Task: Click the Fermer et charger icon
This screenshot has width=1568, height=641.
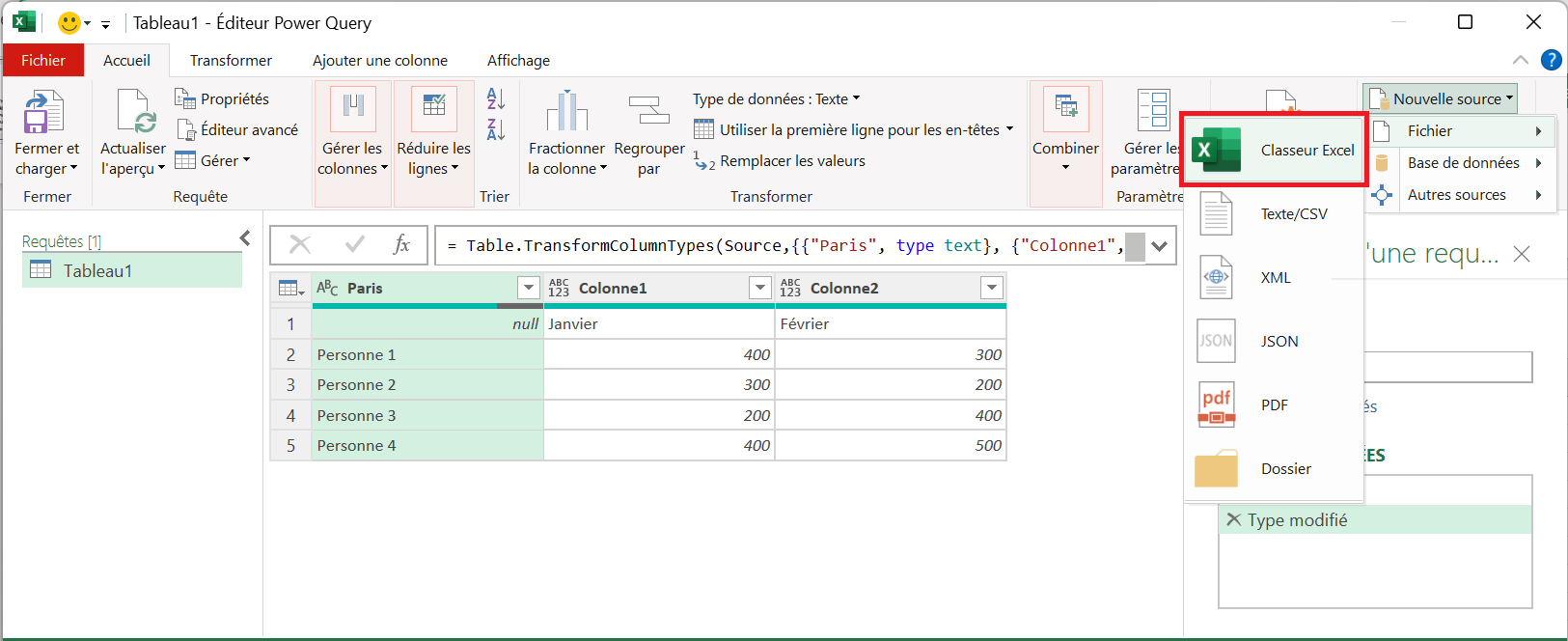Action: point(44,113)
